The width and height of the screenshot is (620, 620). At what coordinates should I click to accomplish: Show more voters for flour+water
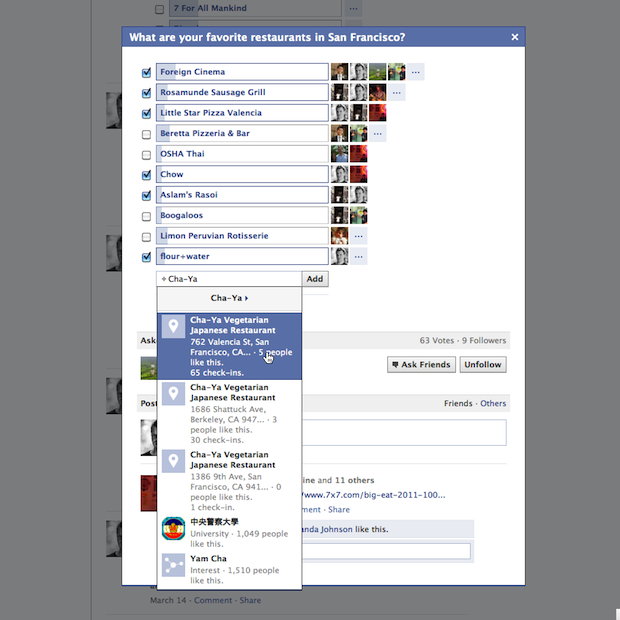tap(359, 256)
